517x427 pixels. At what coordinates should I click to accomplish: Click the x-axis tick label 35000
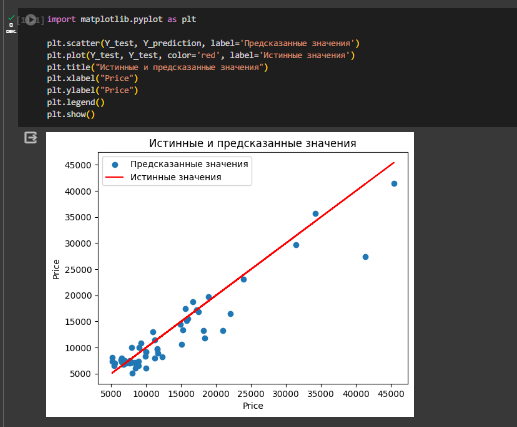321,394
